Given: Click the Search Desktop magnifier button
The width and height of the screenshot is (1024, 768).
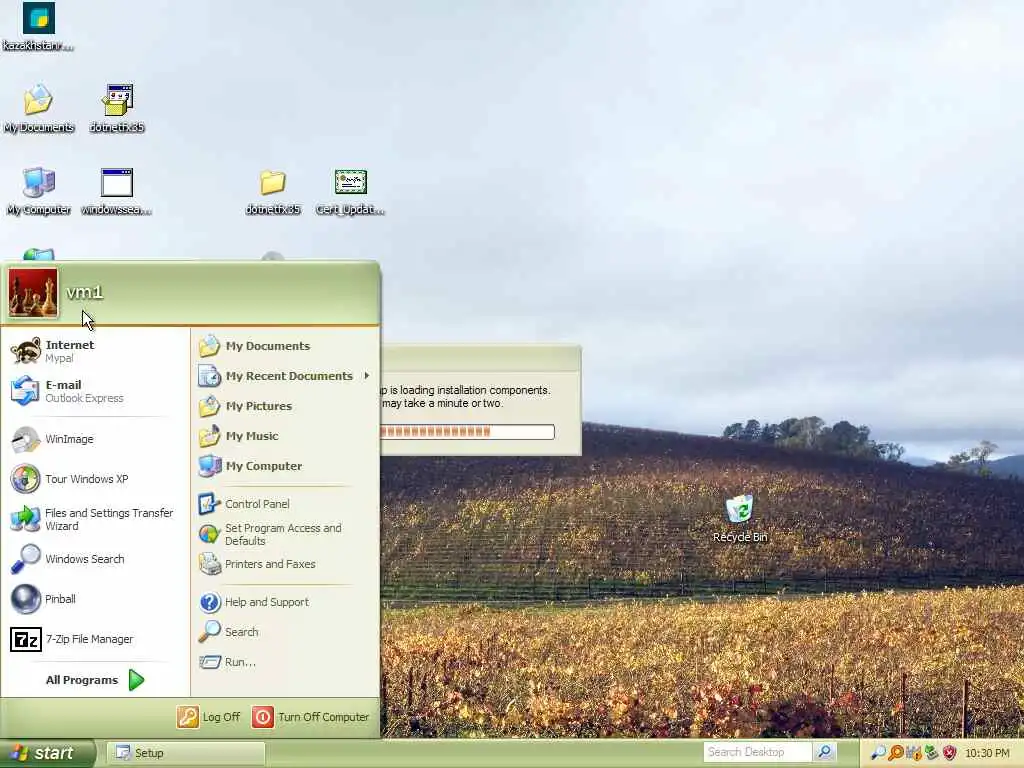Looking at the screenshot, I should click(x=825, y=752).
